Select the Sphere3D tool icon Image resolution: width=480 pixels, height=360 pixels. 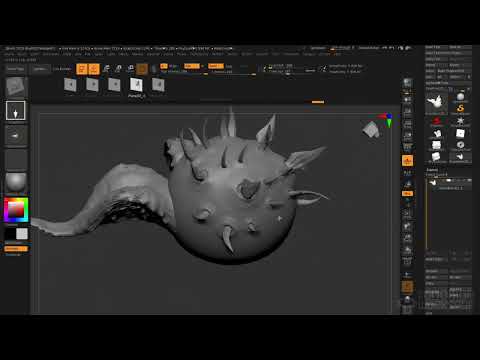(x=460, y=97)
